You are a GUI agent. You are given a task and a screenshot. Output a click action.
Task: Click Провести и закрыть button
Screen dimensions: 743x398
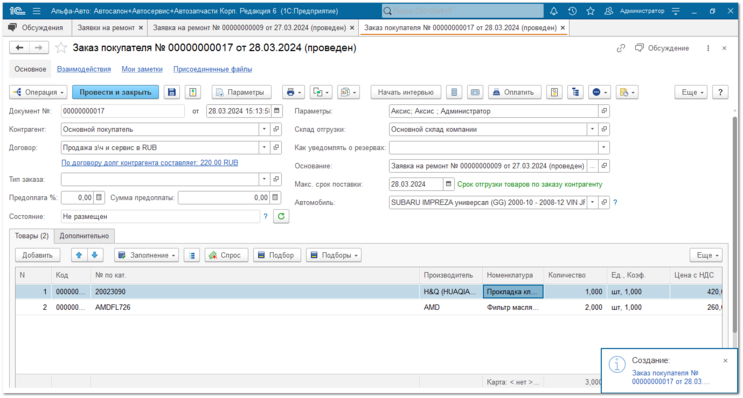pyautogui.click(x=115, y=92)
